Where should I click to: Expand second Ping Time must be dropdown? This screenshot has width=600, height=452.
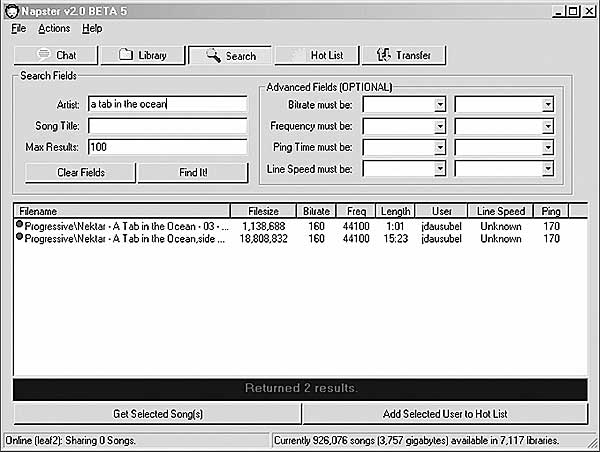548,147
